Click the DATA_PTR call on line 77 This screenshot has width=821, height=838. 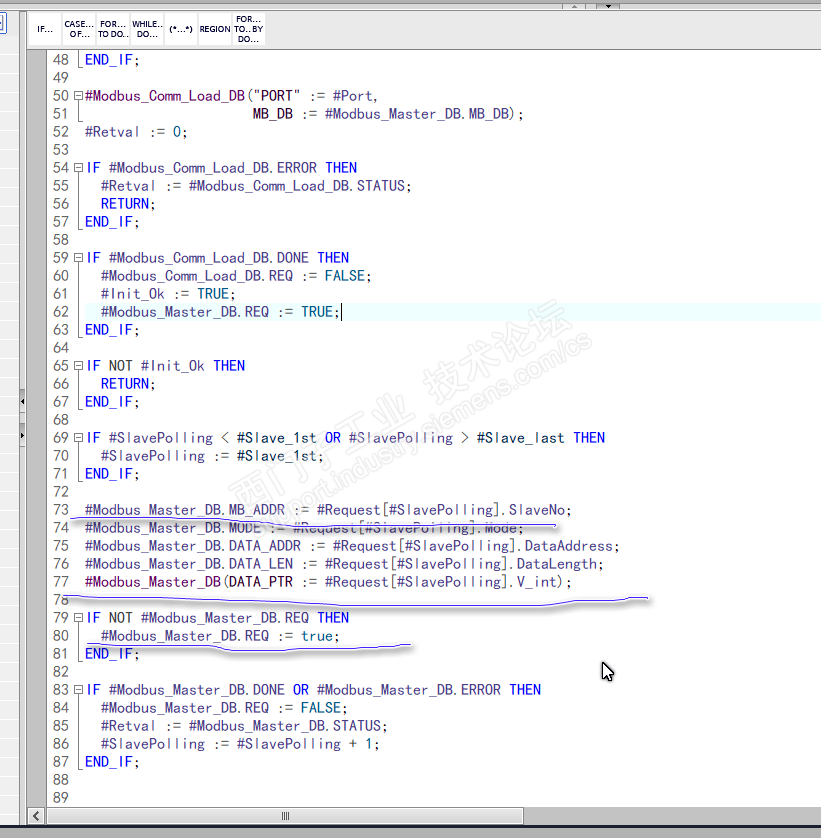pos(328,582)
